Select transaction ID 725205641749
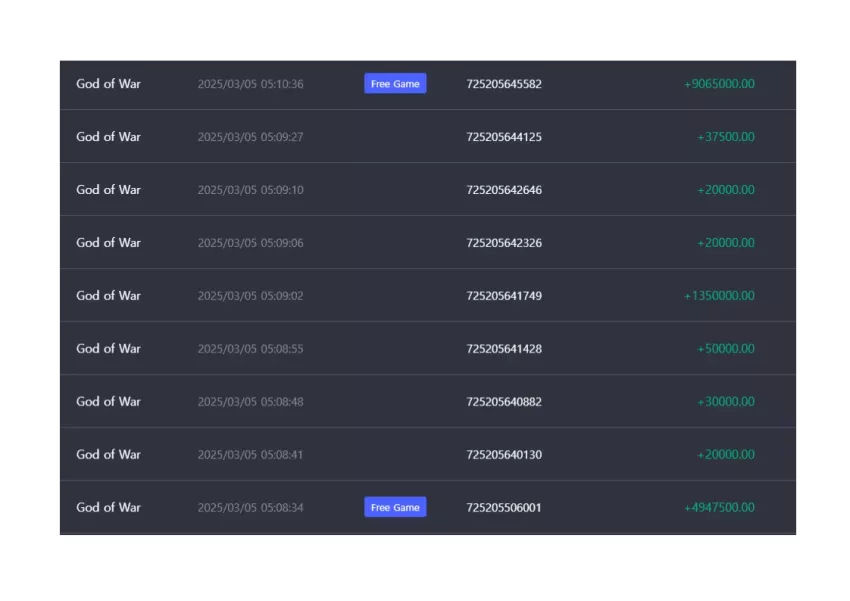Image resolution: width=850 pixels, height=601 pixels. click(x=504, y=296)
